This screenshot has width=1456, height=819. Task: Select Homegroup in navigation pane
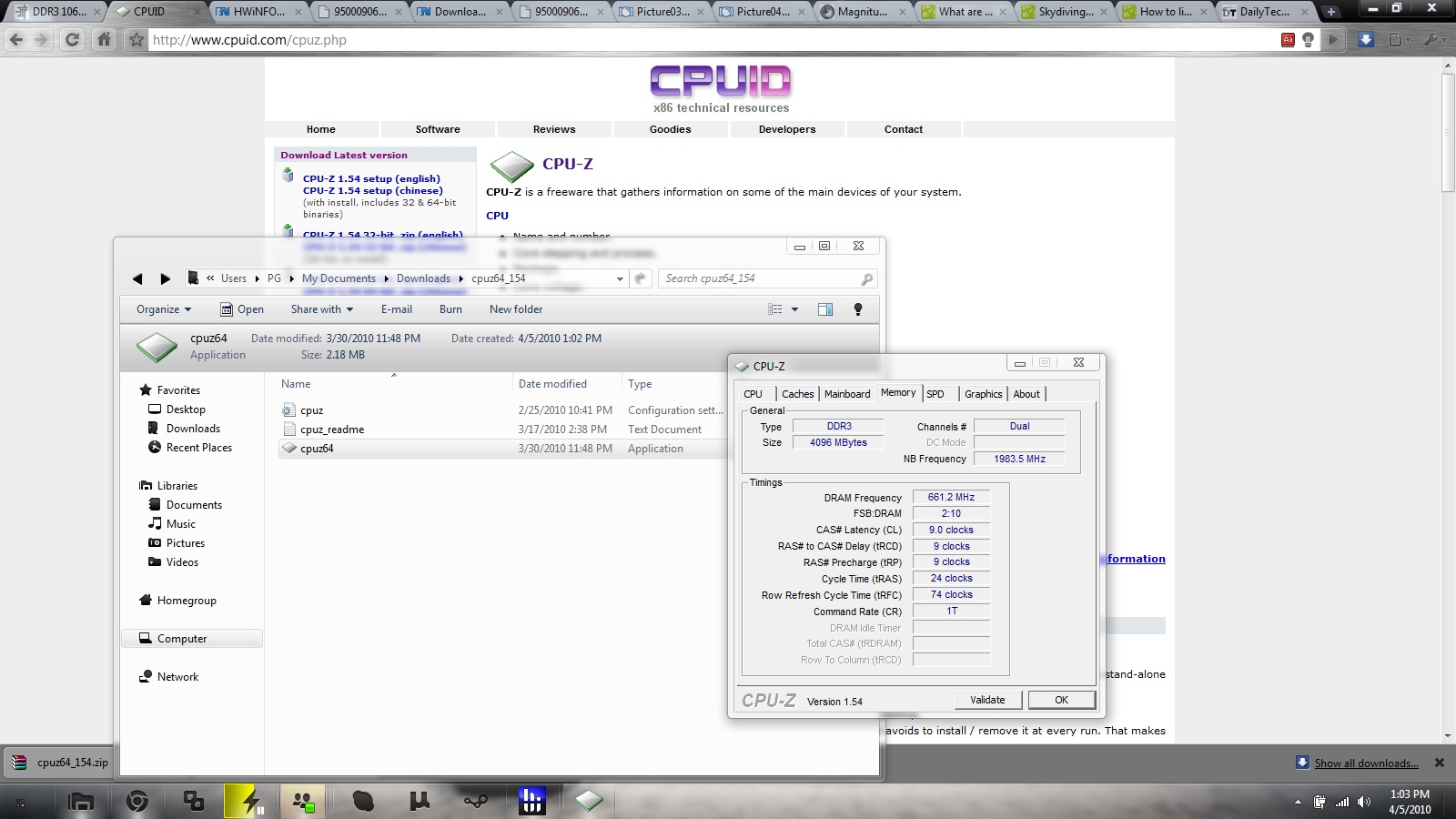[187, 601]
